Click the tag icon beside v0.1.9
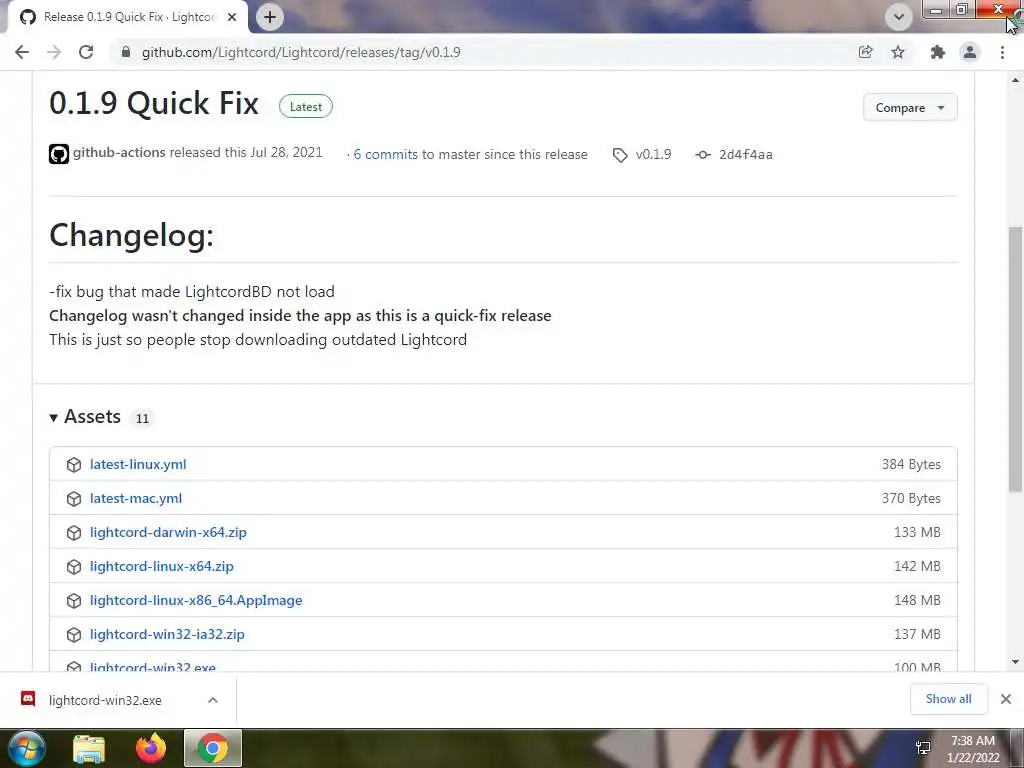This screenshot has width=1024, height=768. 620,155
